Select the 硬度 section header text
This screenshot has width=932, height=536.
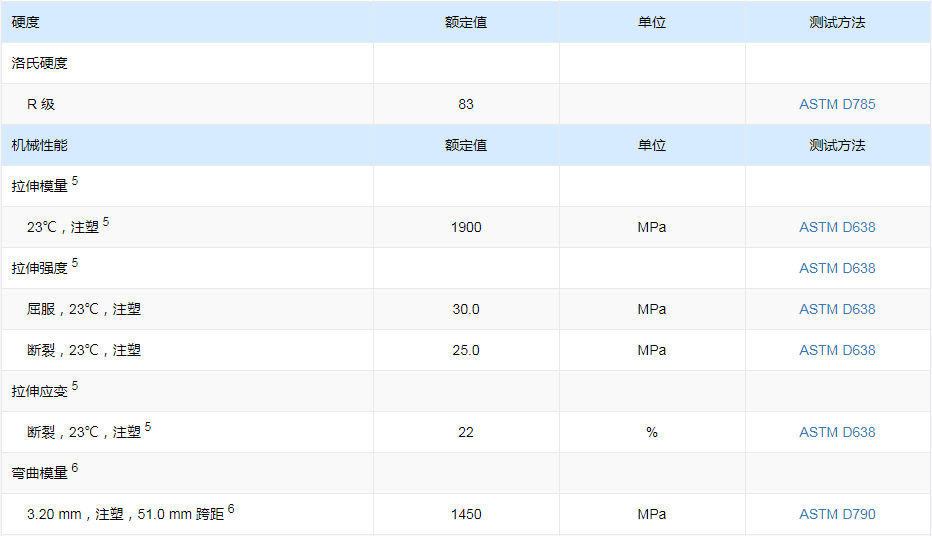[x=26, y=22]
